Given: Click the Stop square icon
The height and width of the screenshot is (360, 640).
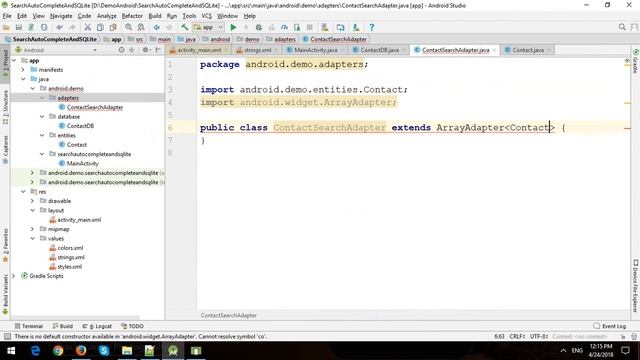Looking at the screenshot, I should coord(309,27).
